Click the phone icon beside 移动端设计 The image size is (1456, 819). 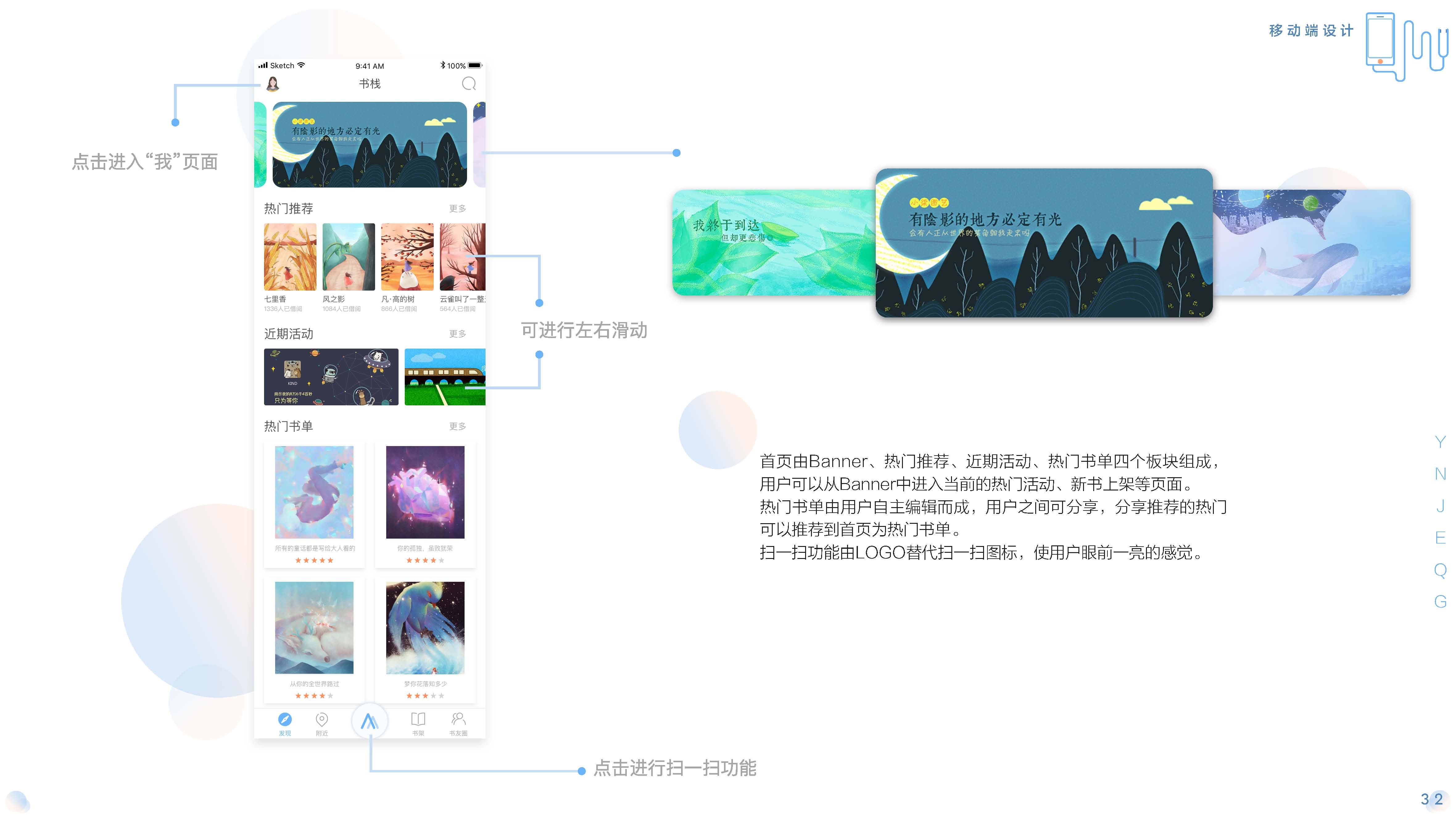[x=1380, y=39]
